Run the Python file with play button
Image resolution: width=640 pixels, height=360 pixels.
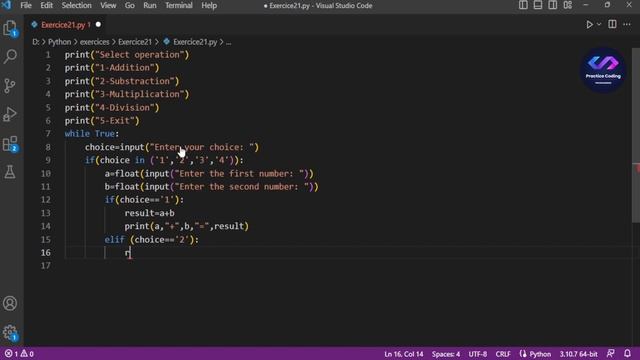click(589, 24)
